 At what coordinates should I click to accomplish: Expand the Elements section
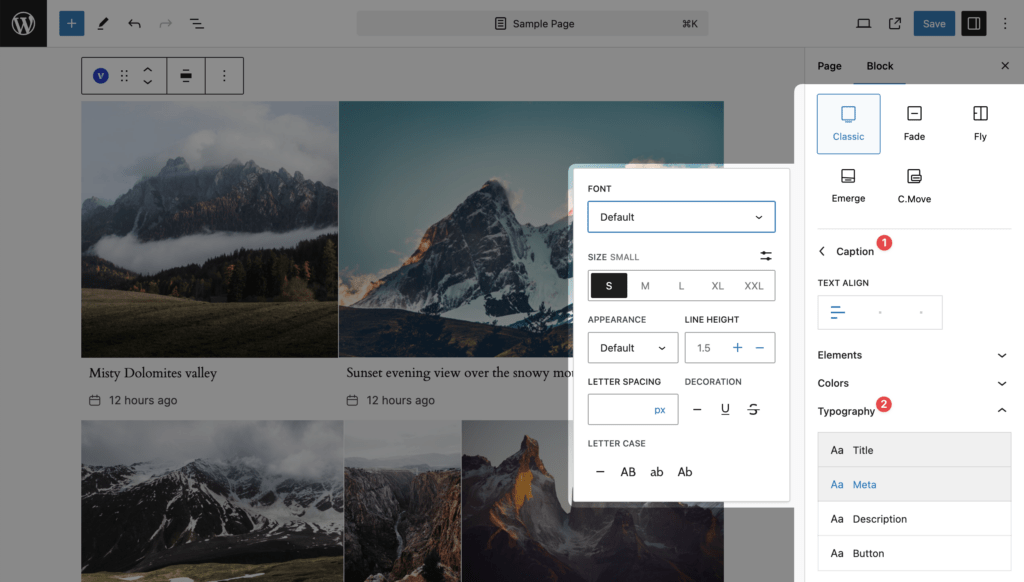pos(914,355)
